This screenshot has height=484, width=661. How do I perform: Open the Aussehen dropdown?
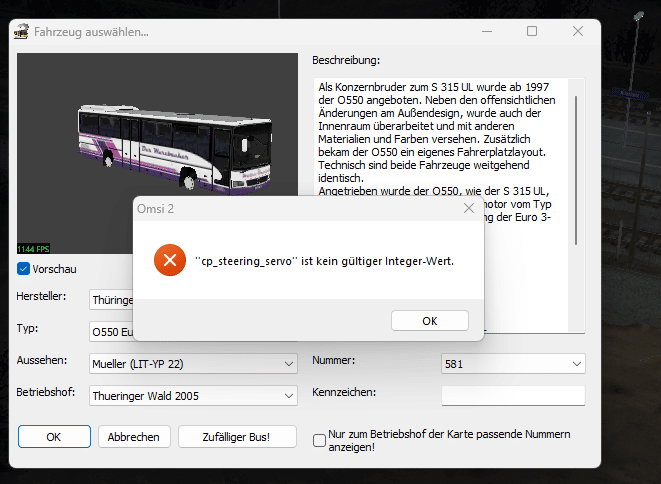point(193,364)
